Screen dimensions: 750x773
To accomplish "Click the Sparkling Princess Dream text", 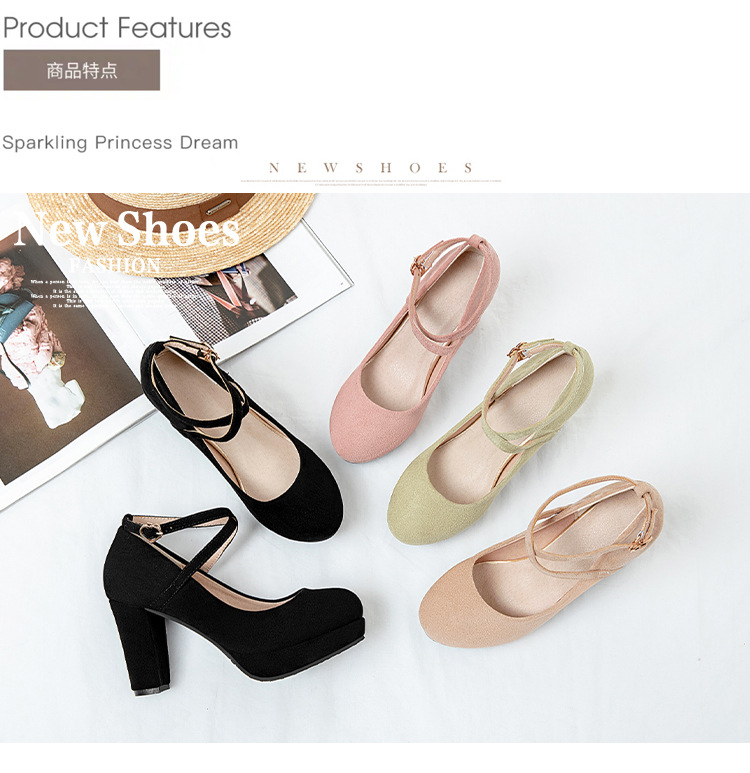I will (x=120, y=142).
